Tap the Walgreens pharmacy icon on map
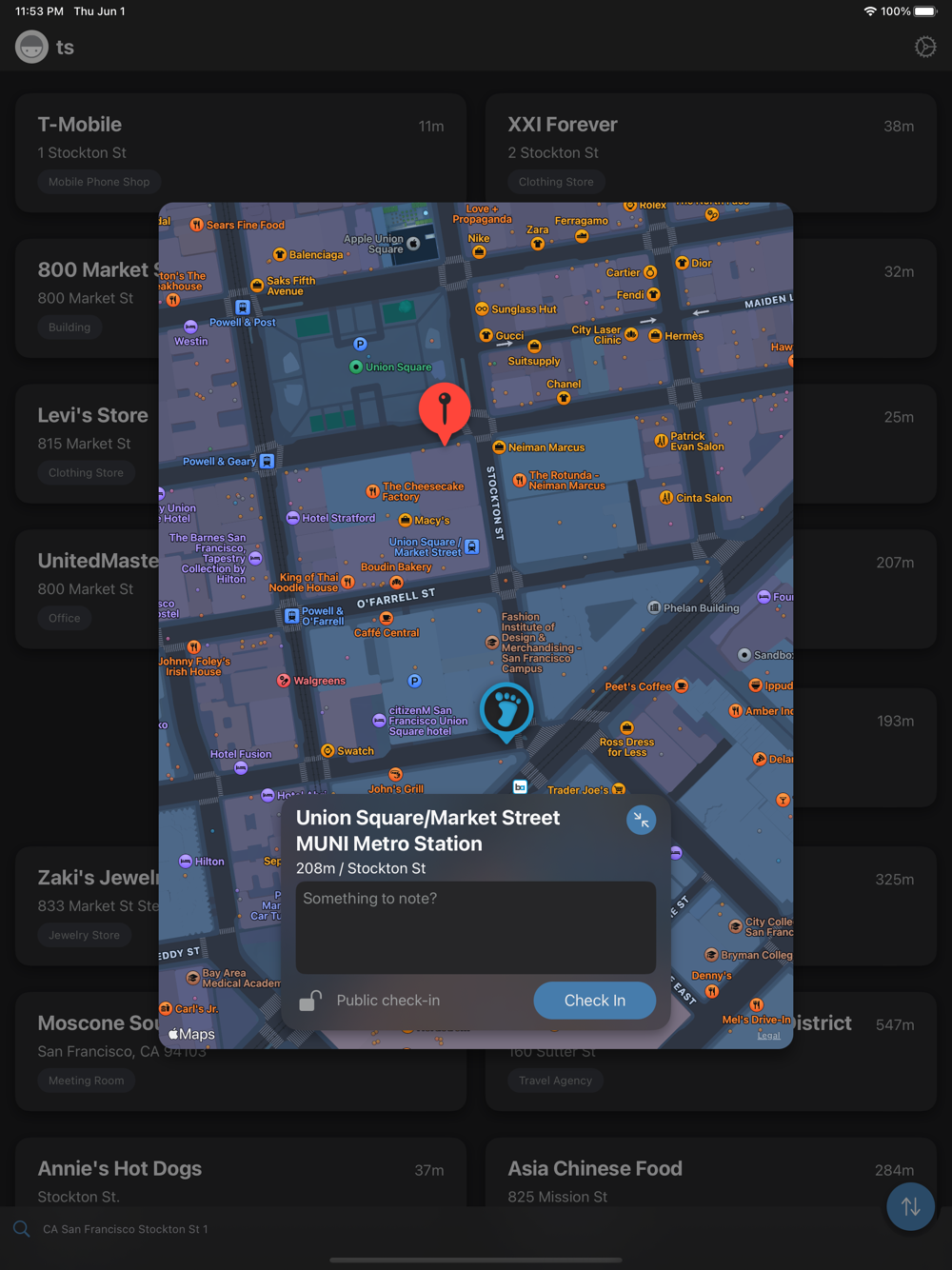The width and height of the screenshot is (952, 1270). (284, 681)
